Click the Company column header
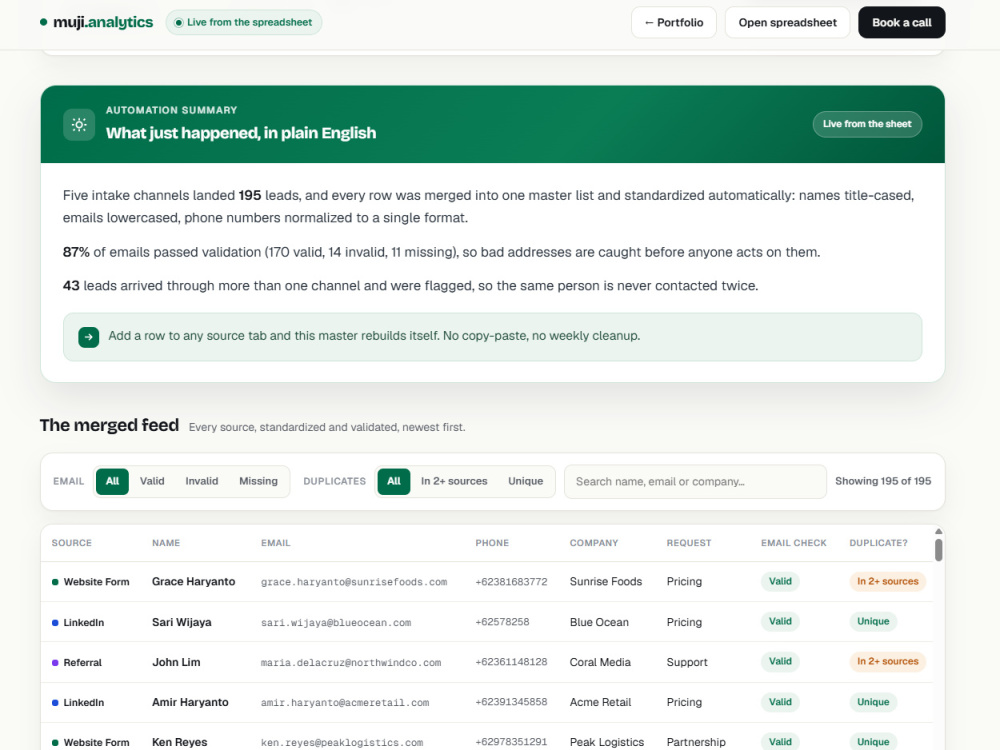 point(594,543)
